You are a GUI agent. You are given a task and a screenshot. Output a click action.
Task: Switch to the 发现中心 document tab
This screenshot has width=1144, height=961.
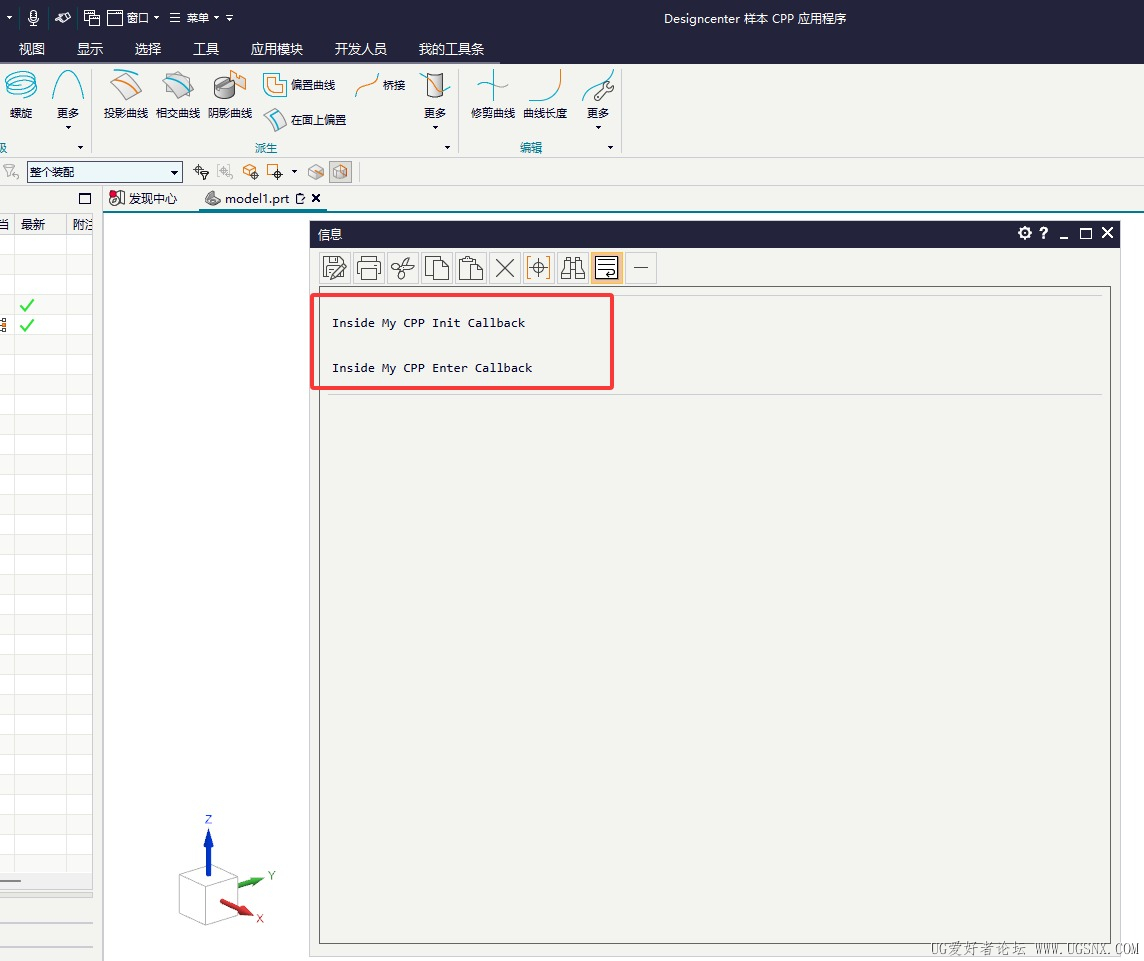[x=143, y=198]
